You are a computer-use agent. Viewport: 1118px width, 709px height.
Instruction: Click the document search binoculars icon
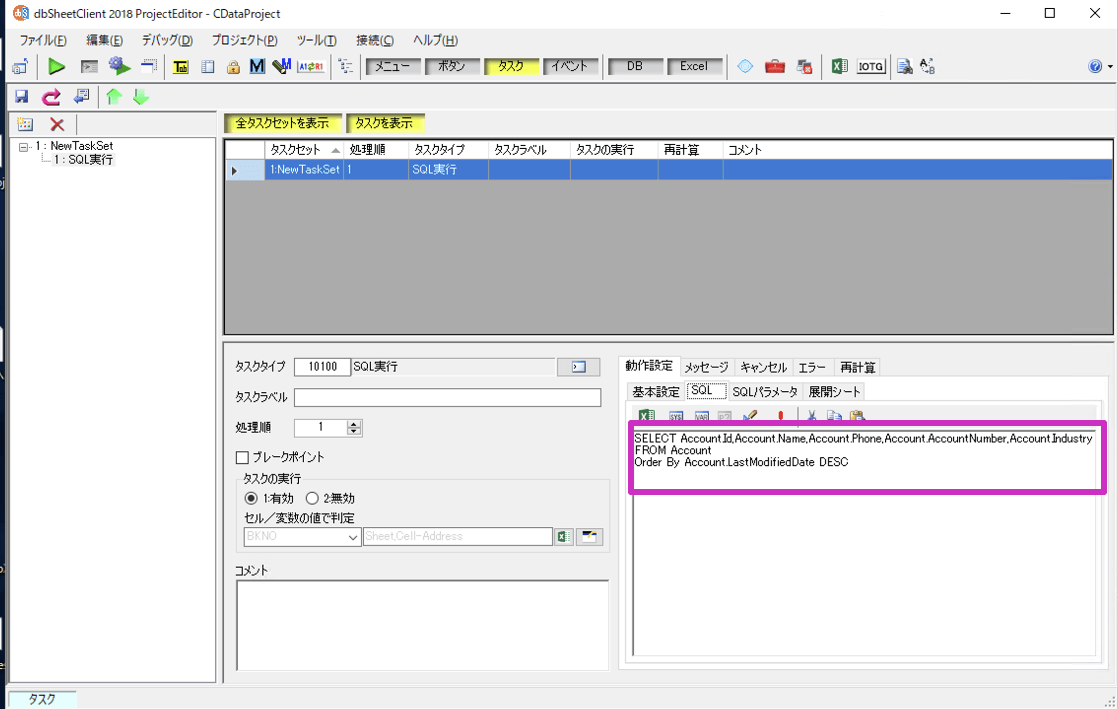point(905,66)
